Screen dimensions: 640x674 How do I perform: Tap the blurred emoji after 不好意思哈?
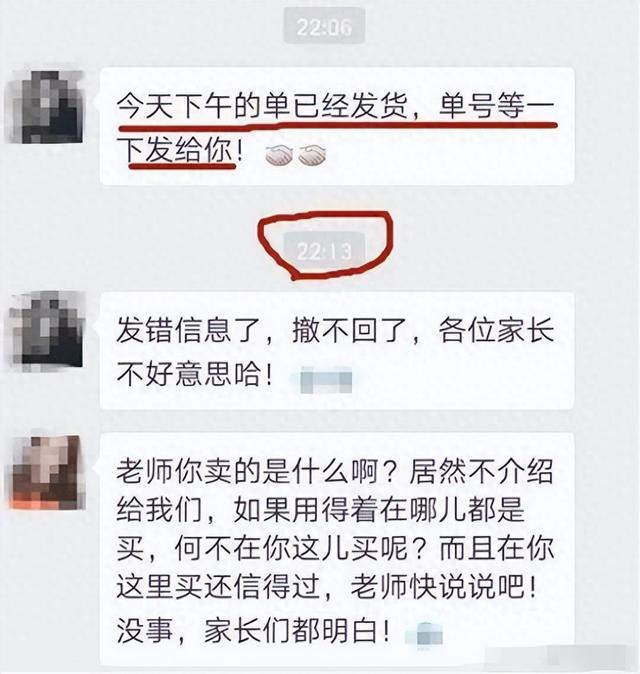(326, 380)
